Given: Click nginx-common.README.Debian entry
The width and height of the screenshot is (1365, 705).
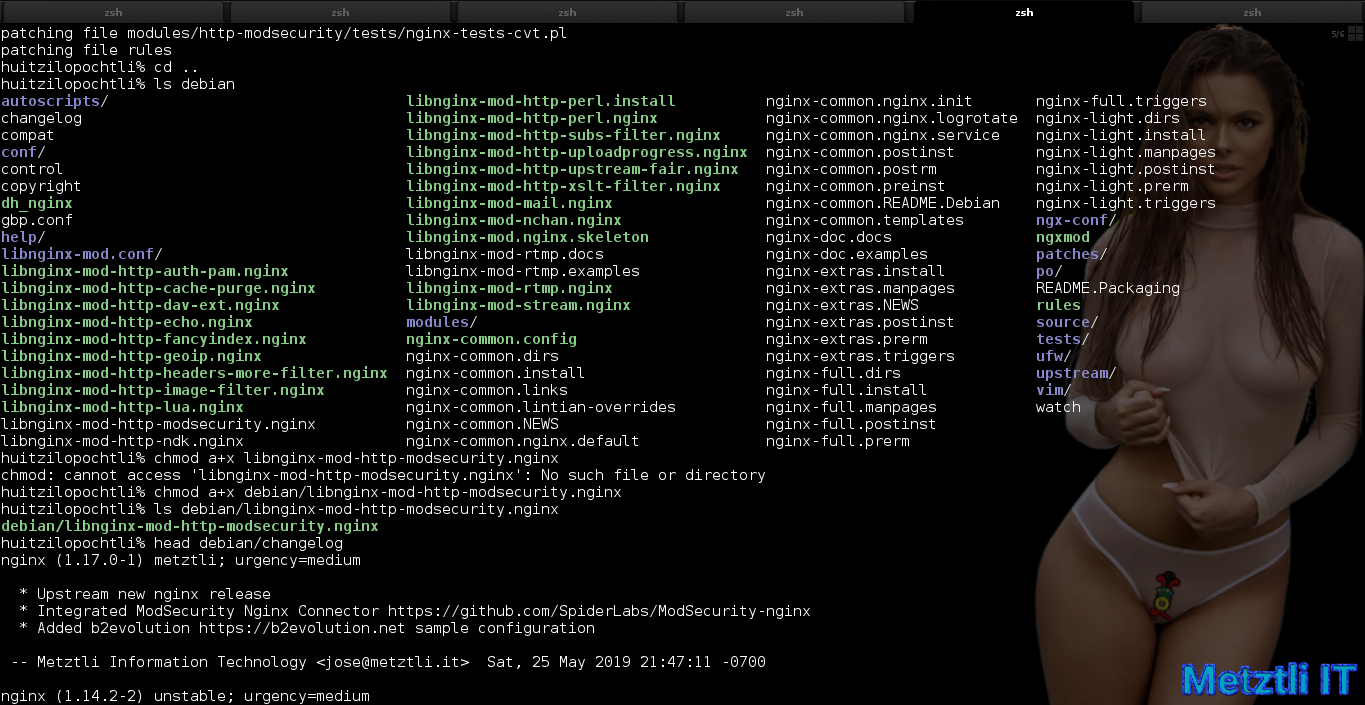Looking at the screenshot, I should 883,203.
